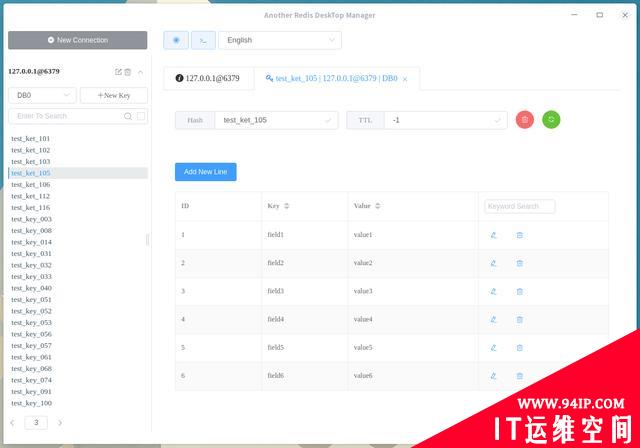Go to next key list page

[x=60, y=423]
